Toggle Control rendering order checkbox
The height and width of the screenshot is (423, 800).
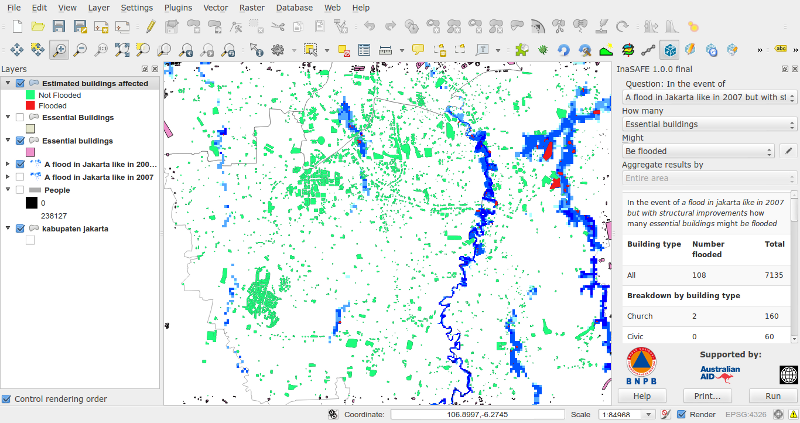pyautogui.click(x=7, y=399)
